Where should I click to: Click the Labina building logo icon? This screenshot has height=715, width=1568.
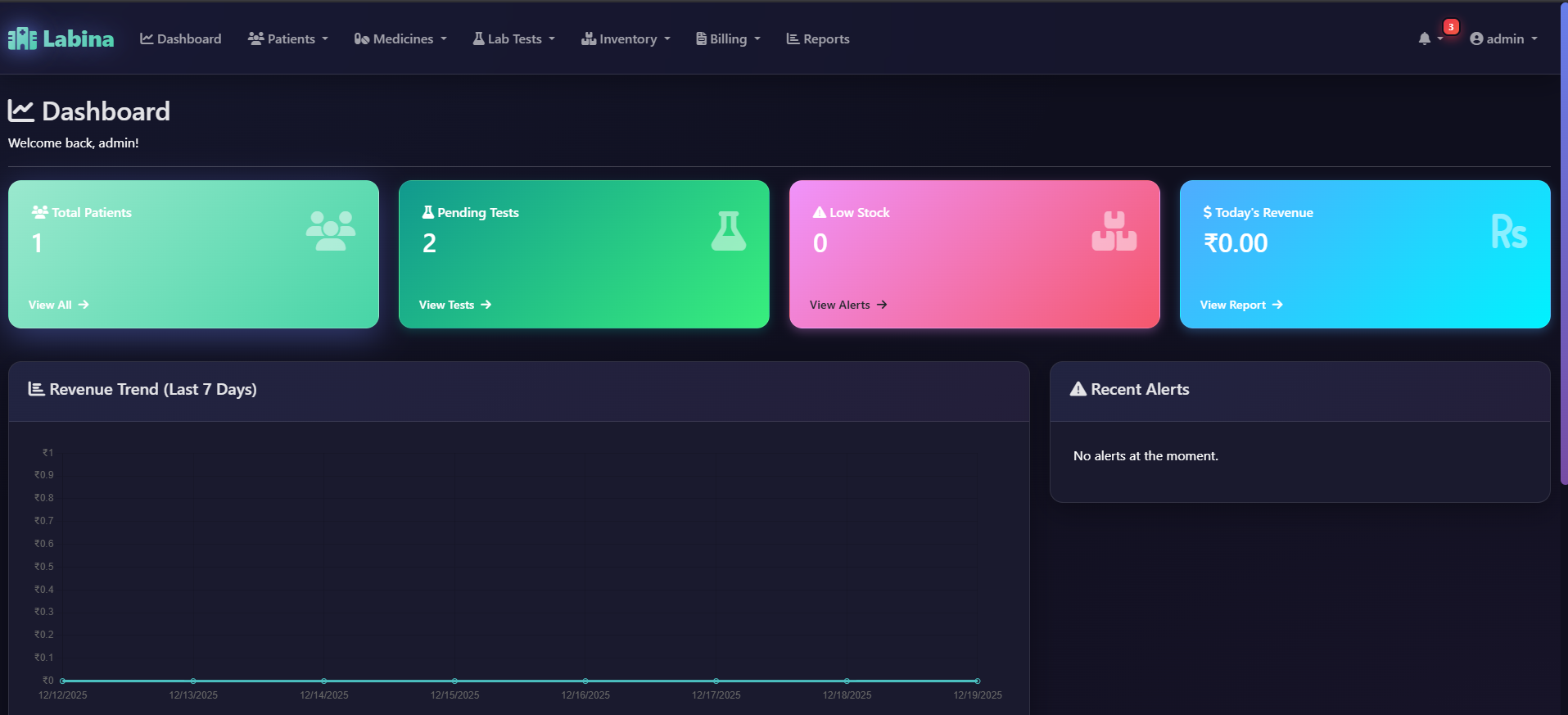(22, 38)
